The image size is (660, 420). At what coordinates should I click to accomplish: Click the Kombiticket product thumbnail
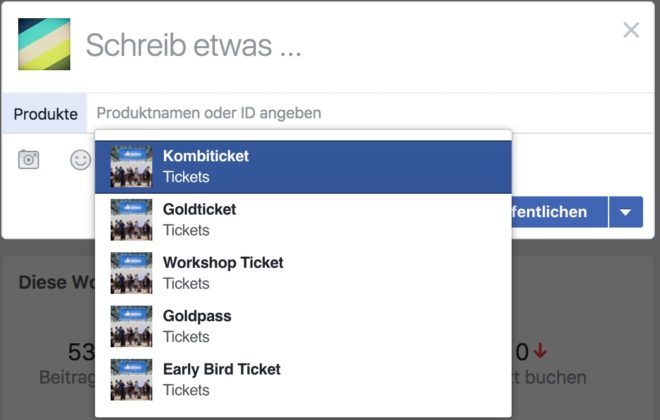[x=131, y=167]
